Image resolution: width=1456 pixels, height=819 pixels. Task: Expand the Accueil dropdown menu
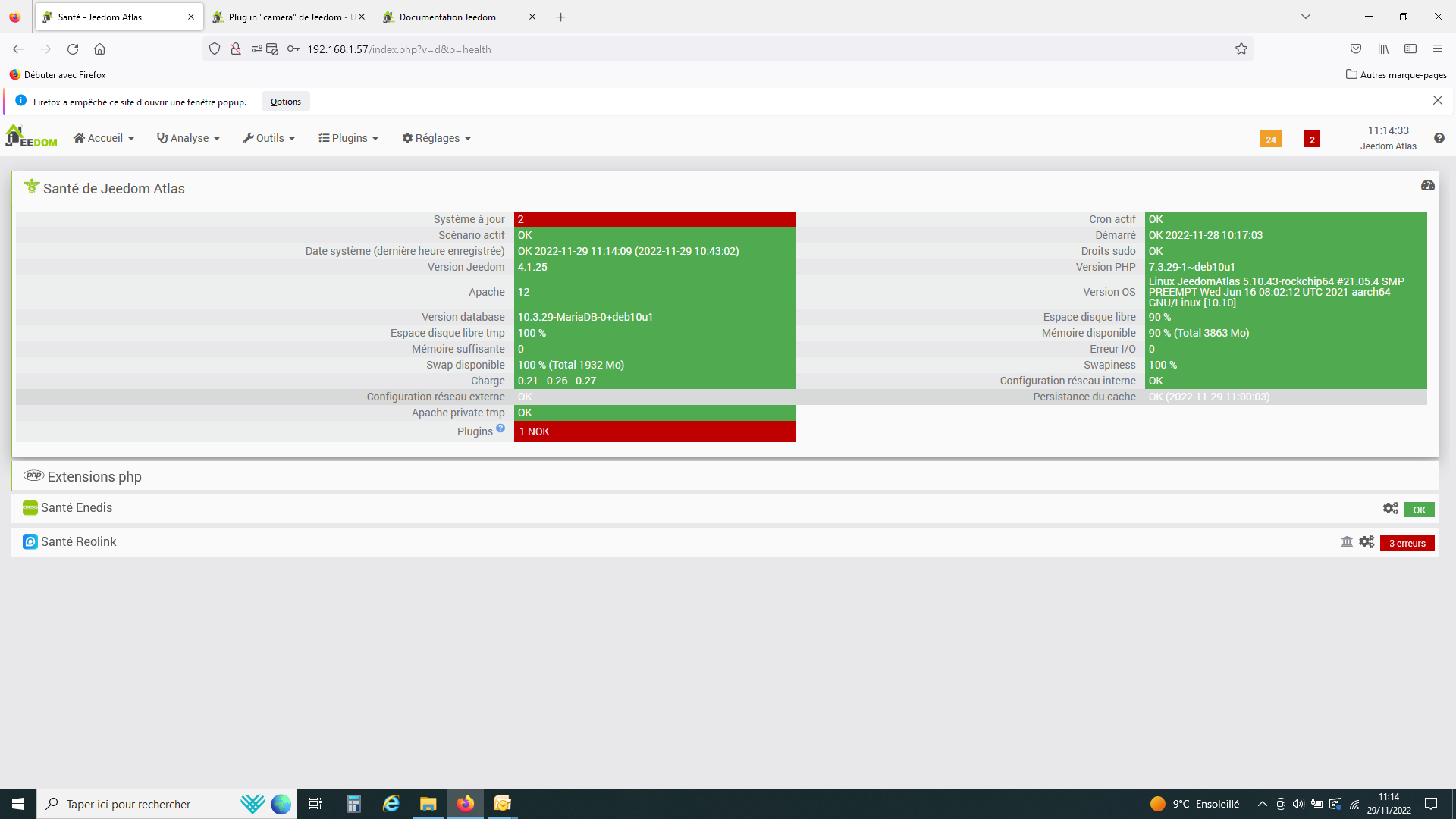pos(104,138)
